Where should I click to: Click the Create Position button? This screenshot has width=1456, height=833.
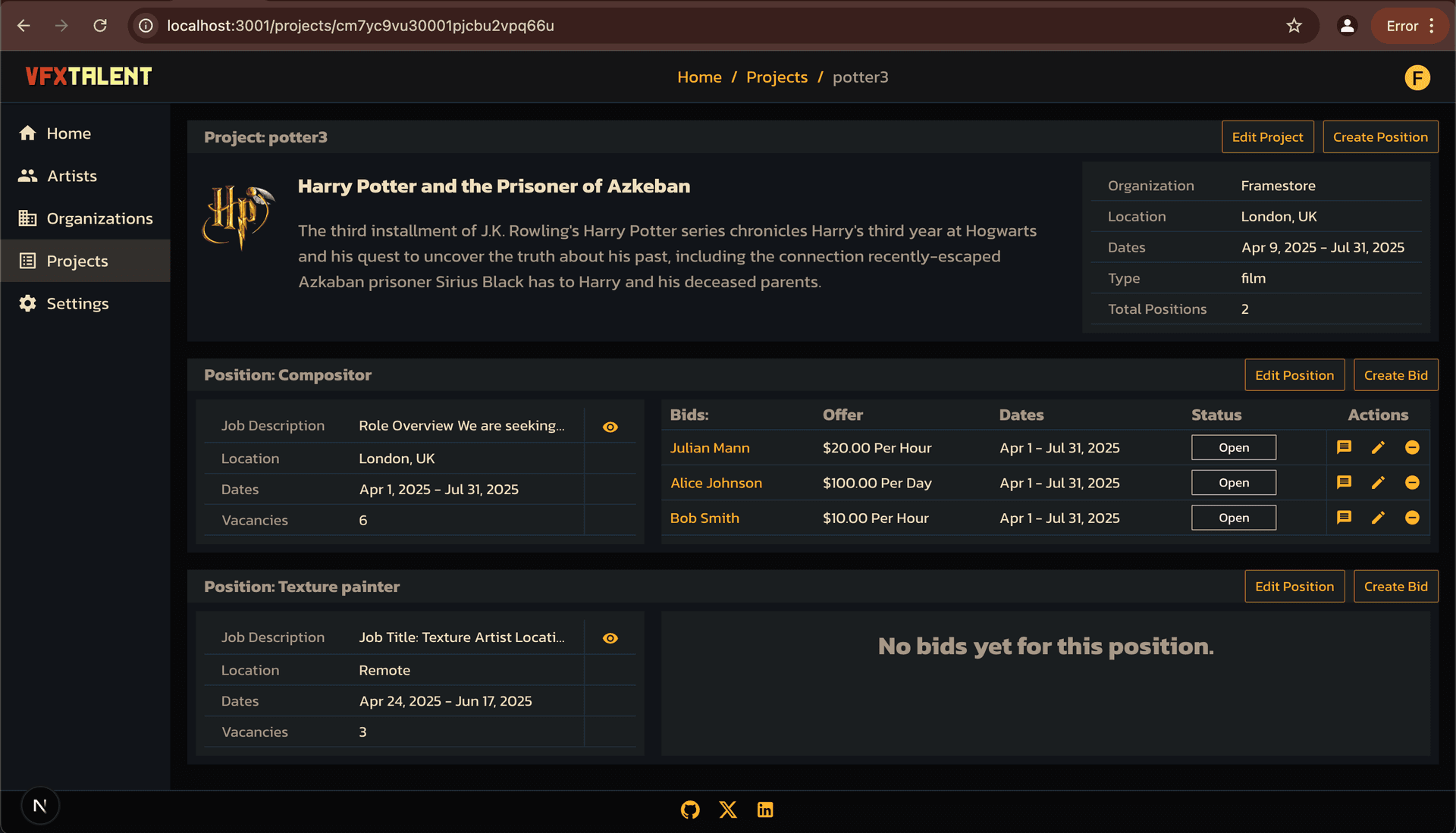[x=1380, y=137]
